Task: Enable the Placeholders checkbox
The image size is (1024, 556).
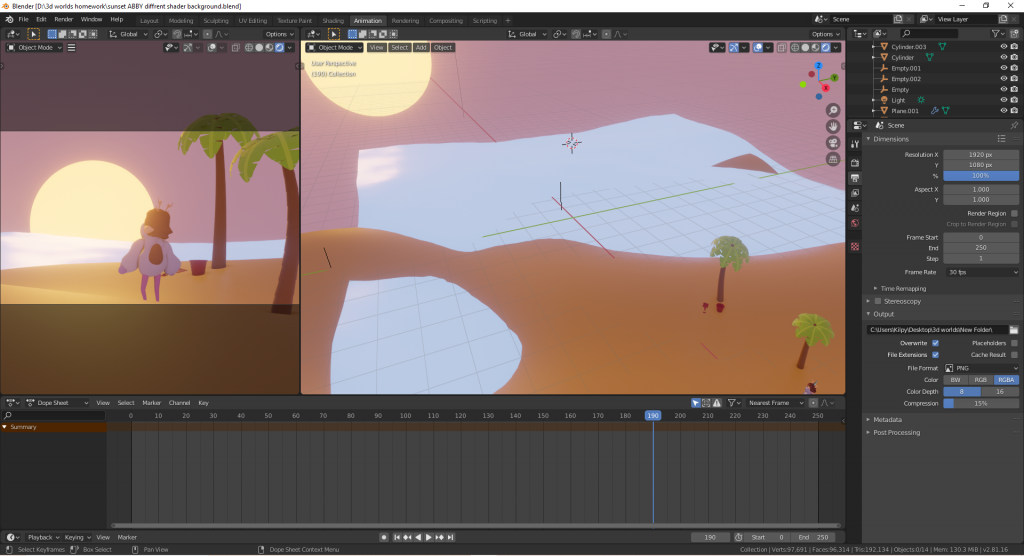Action: coord(1014,343)
